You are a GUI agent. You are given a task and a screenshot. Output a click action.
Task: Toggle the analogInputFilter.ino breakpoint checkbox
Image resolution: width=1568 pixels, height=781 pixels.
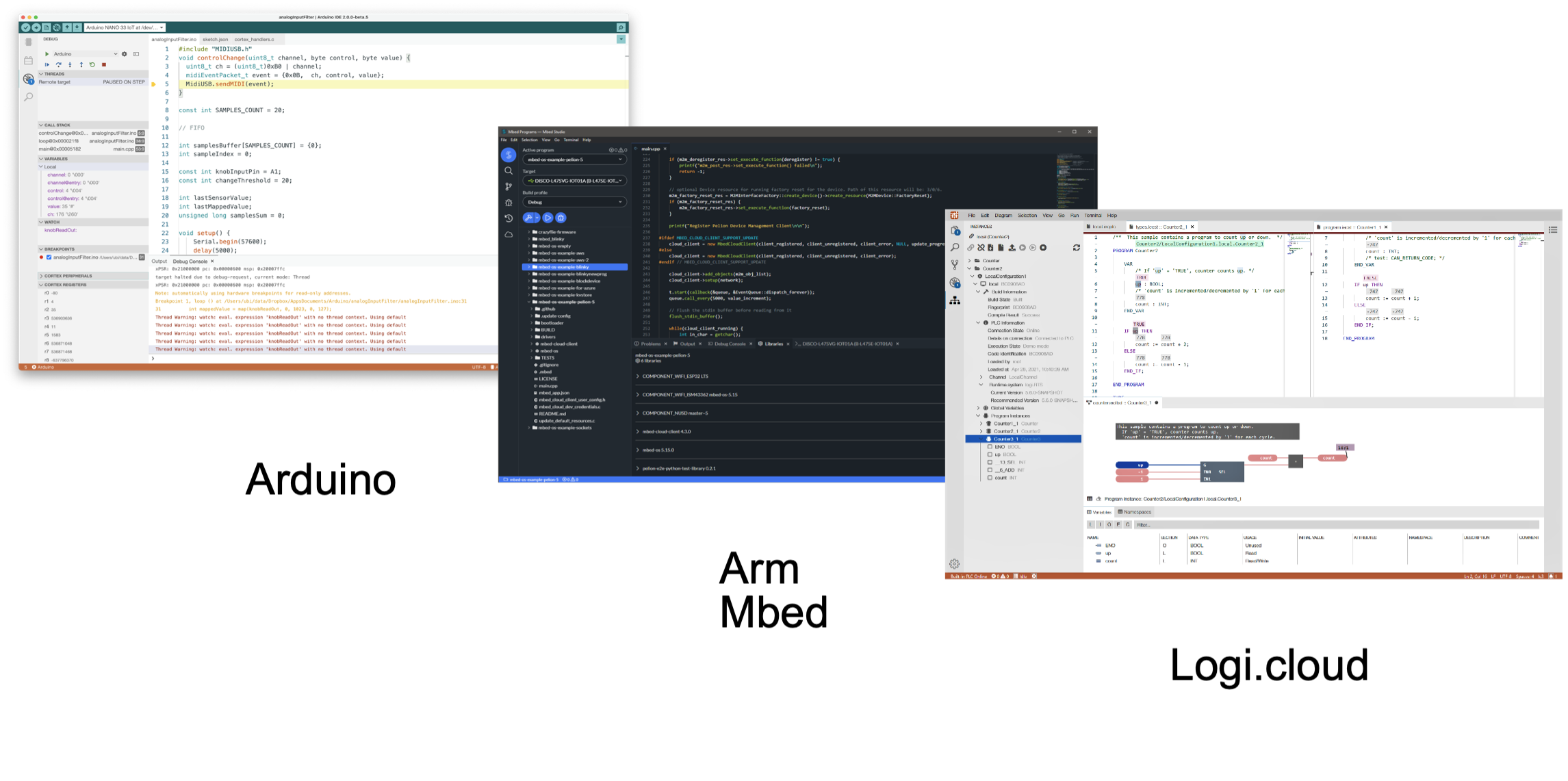(49, 258)
